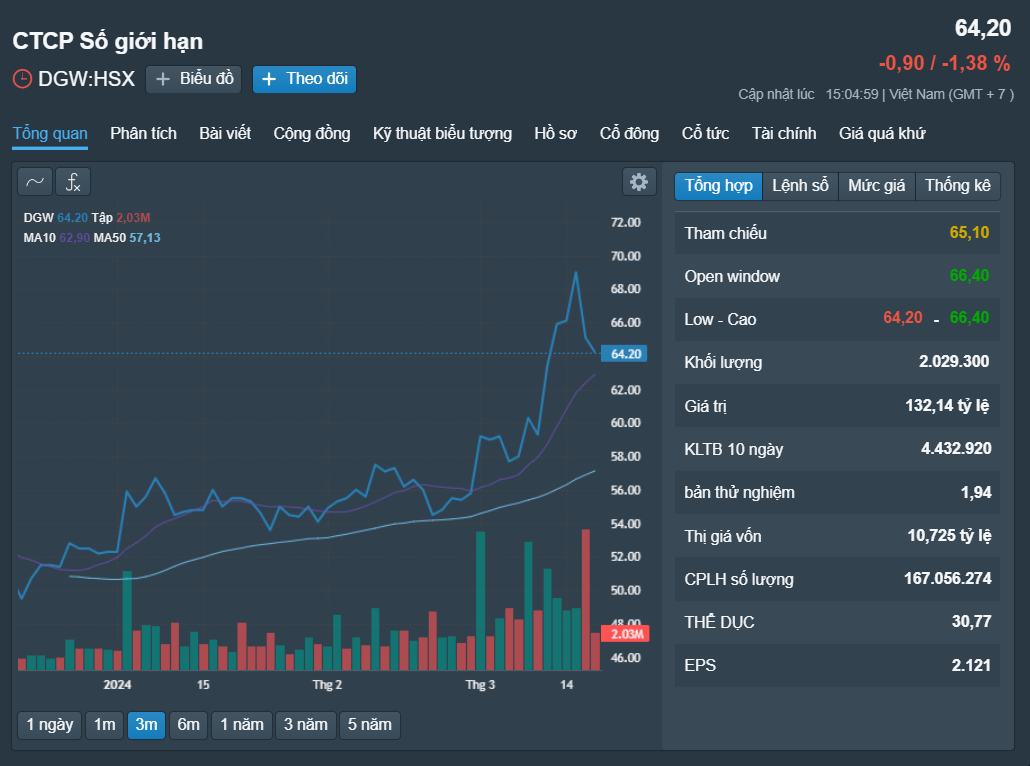Click the Giá trị value 132,14 tỷ lệ
Screen dimensions: 1030x766
click(x=947, y=405)
